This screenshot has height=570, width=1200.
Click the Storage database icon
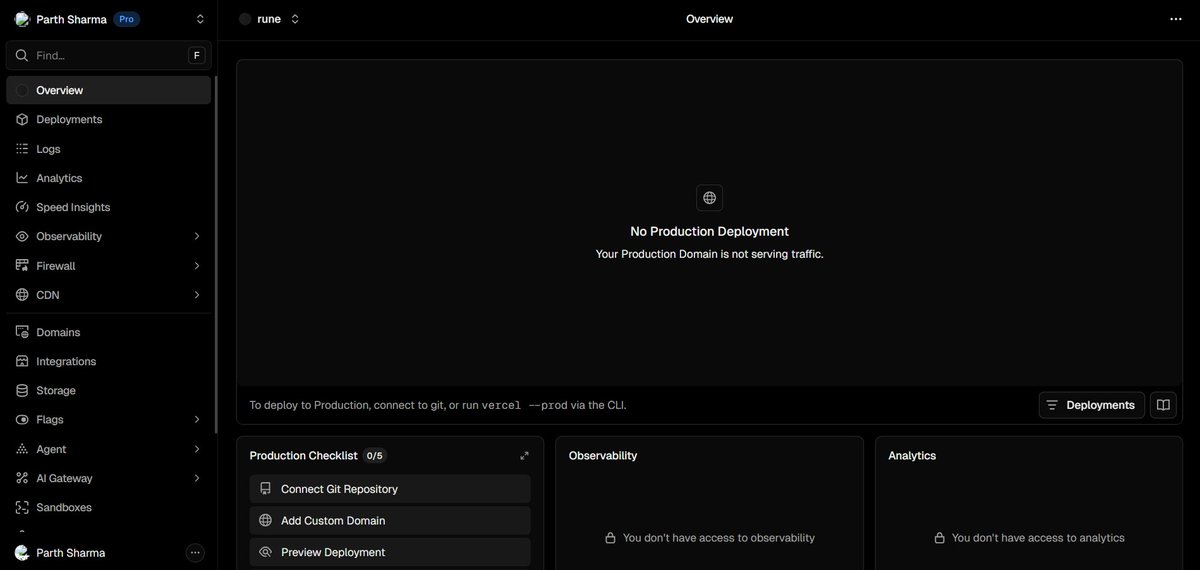tap(22, 390)
